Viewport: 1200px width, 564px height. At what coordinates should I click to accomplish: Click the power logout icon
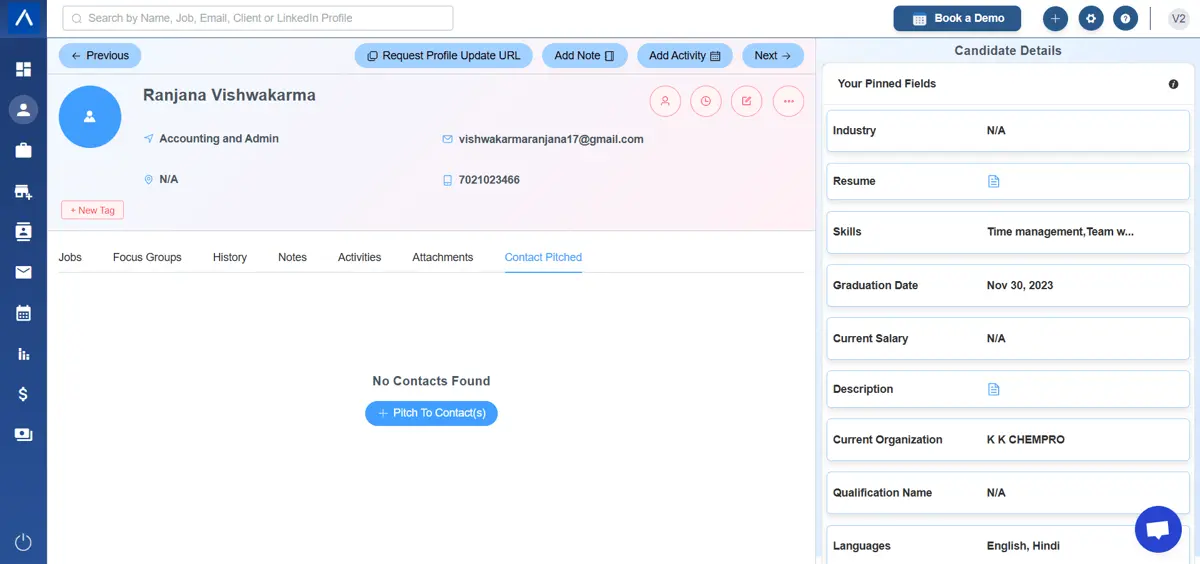[23, 542]
